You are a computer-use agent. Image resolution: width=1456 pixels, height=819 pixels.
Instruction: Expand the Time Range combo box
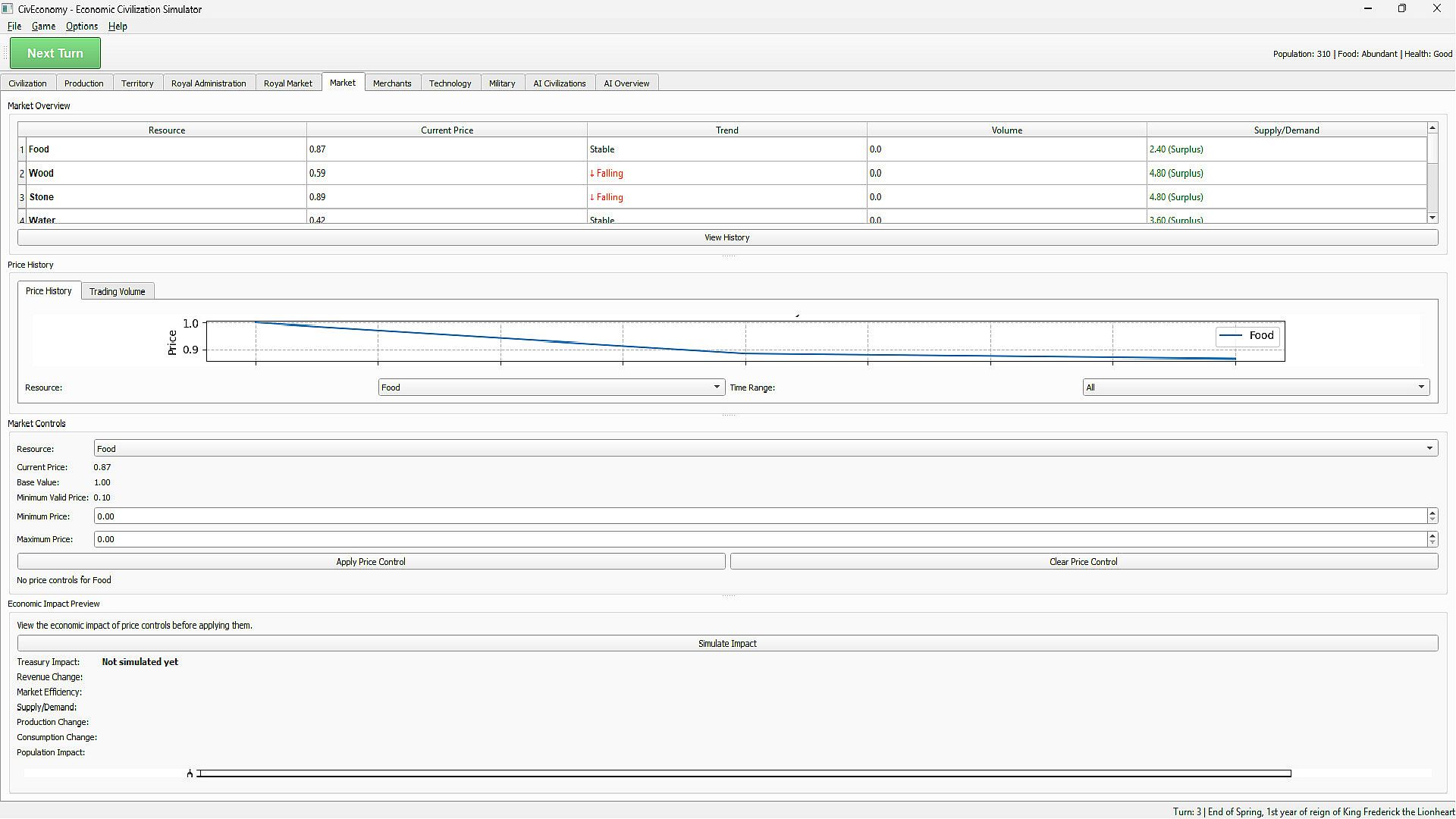tap(1255, 388)
